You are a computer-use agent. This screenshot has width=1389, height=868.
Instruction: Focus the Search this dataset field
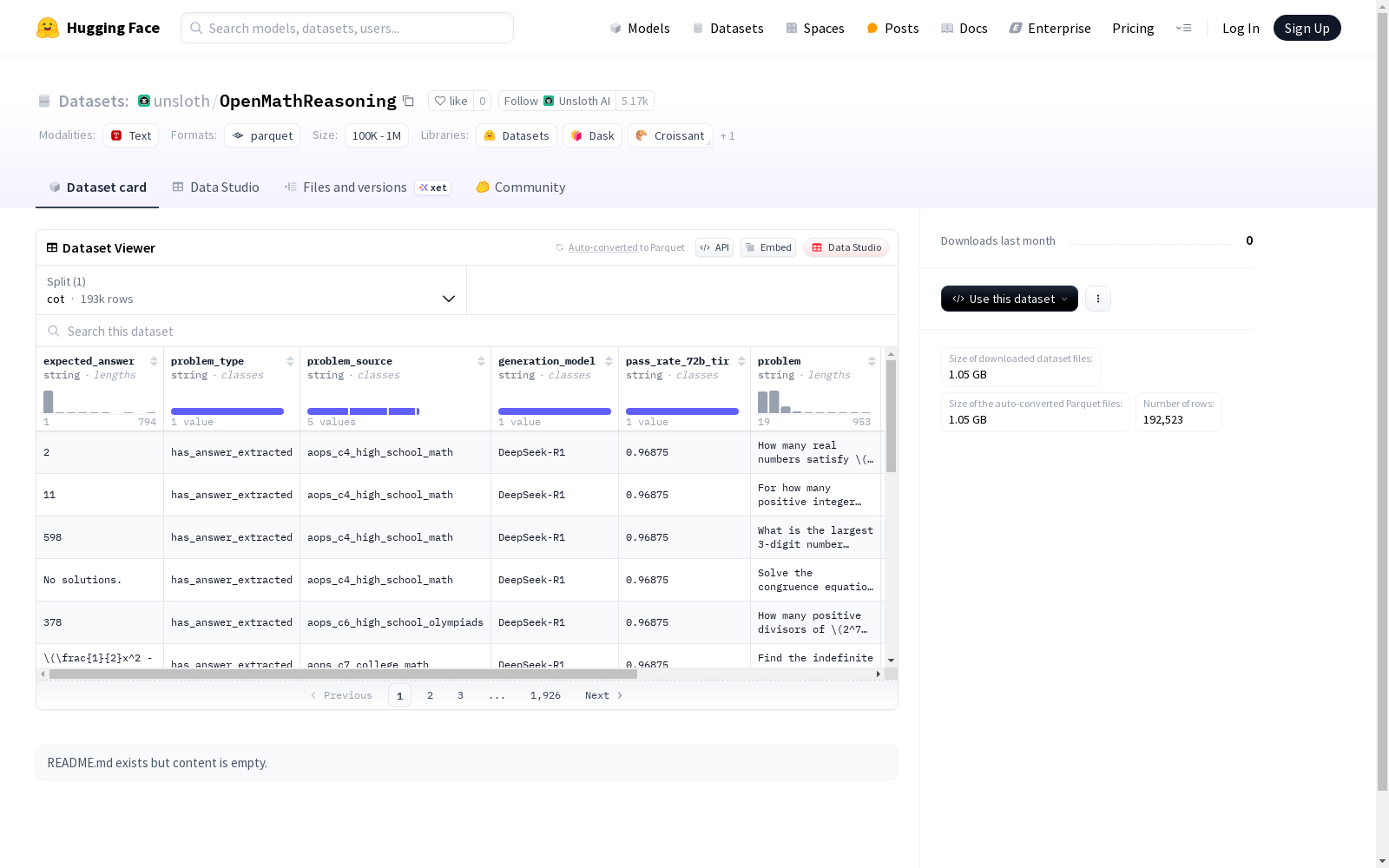pos(467,332)
